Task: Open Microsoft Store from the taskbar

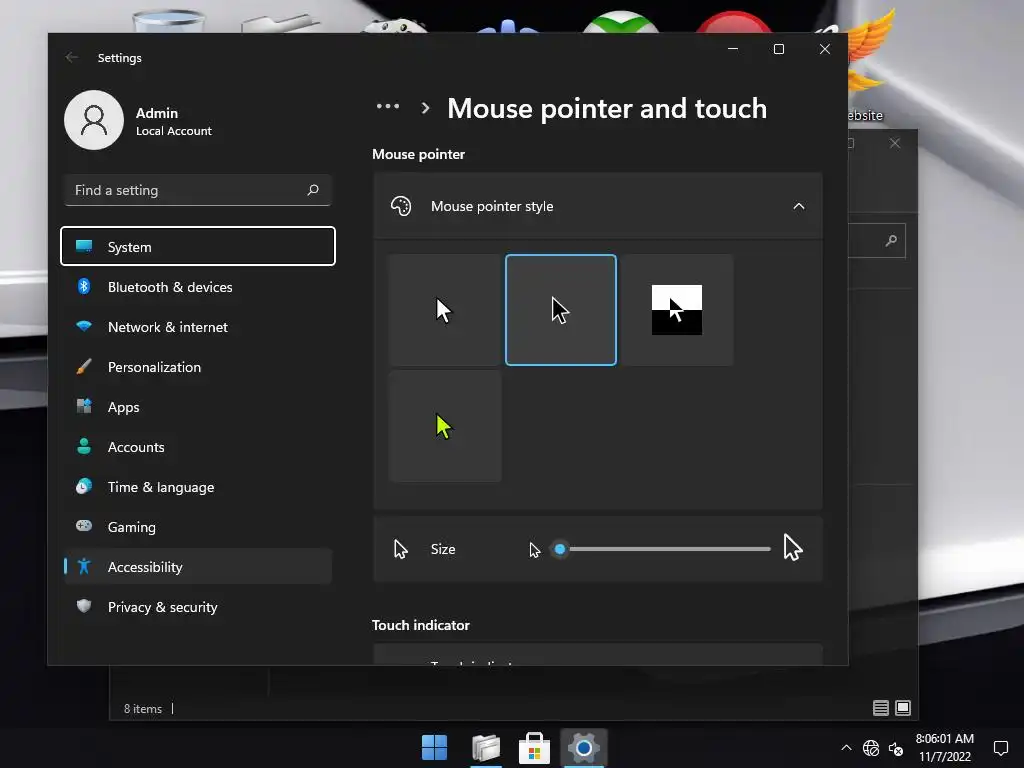Action: [x=534, y=748]
